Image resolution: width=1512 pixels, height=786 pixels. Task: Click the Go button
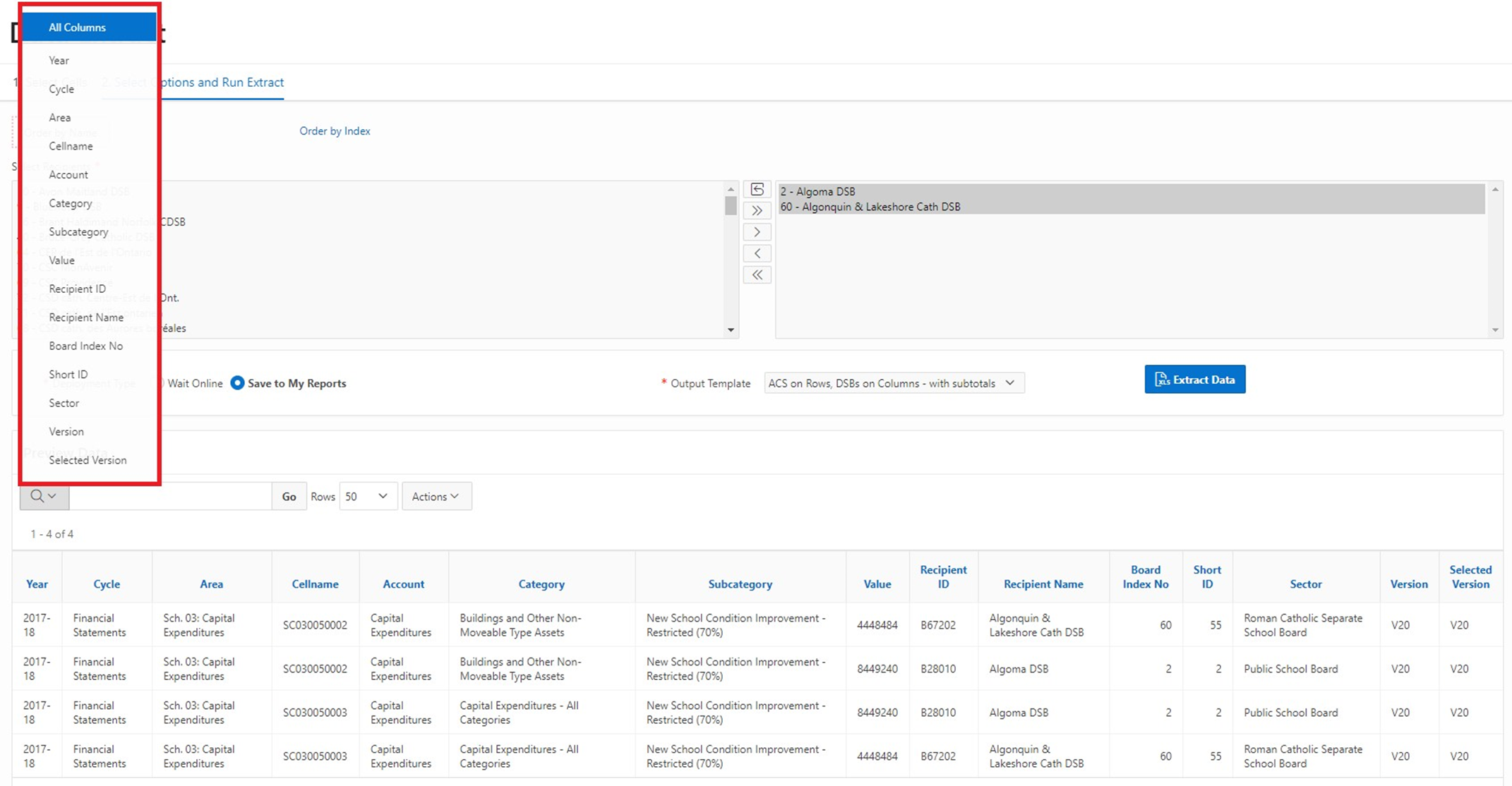coord(288,497)
